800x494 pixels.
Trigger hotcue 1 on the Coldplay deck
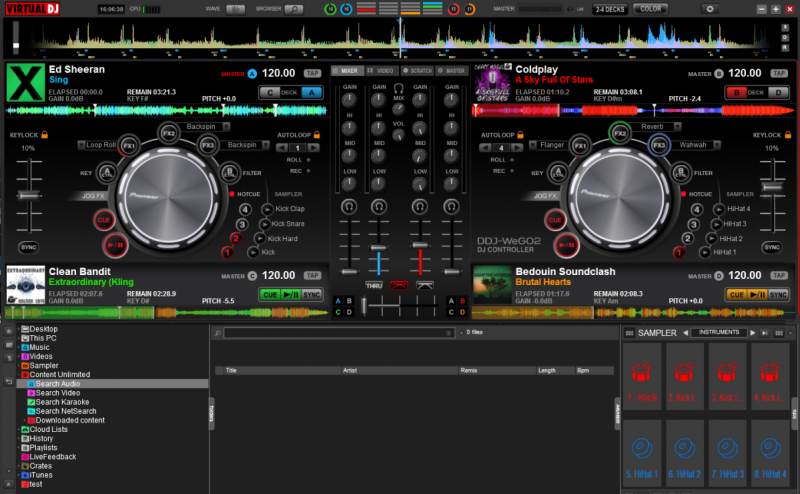[x=679, y=252]
